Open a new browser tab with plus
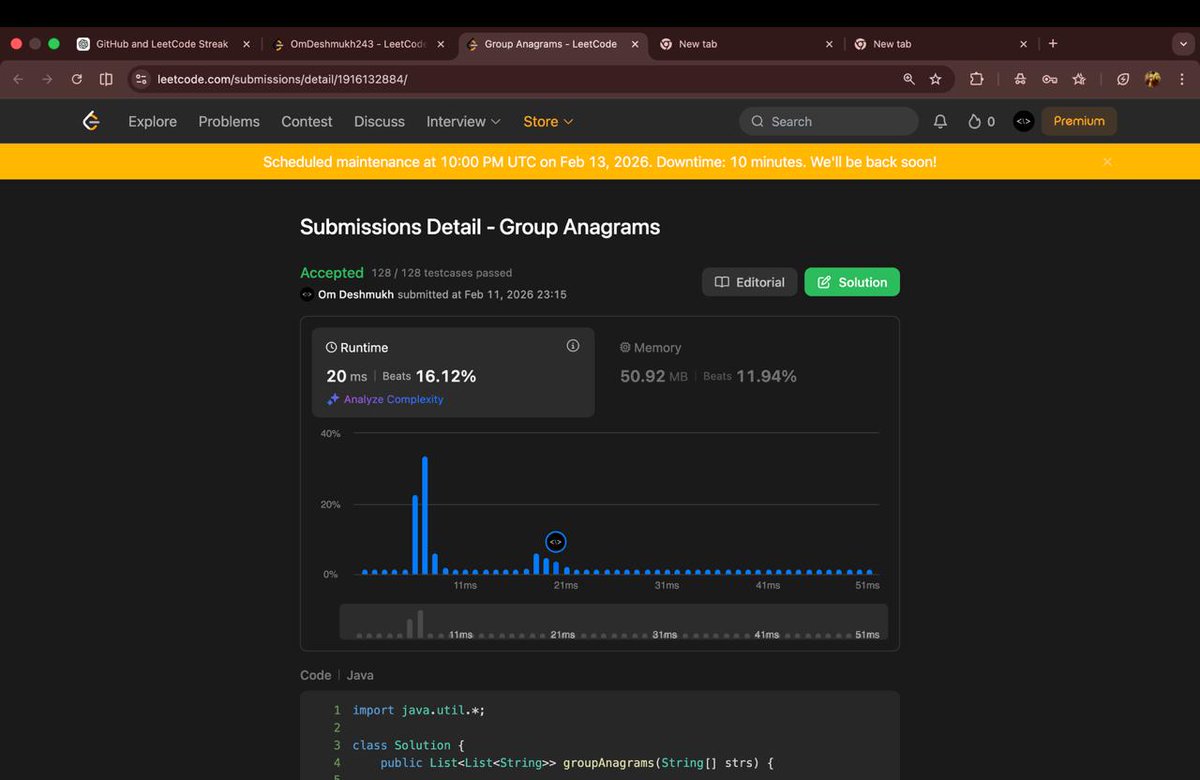This screenshot has width=1200, height=780. tap(1053, 43)
